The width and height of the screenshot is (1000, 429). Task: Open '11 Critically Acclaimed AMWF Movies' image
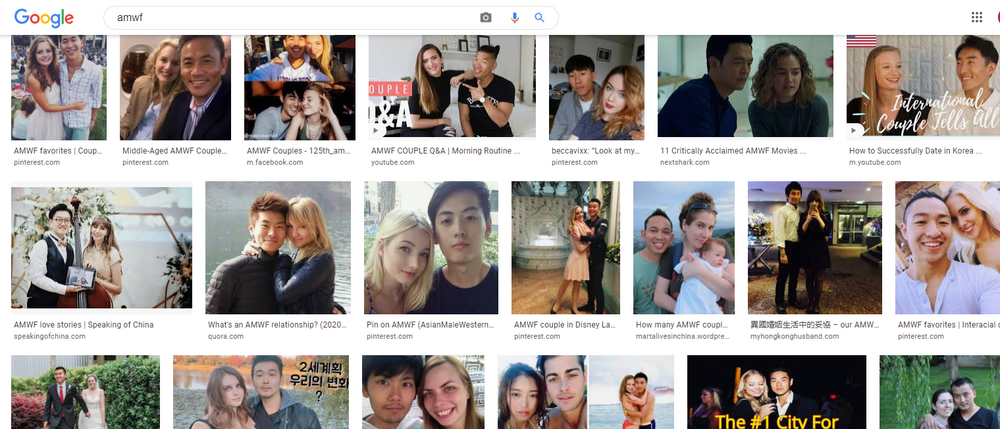pyautogui.click(x=745, y=86)
